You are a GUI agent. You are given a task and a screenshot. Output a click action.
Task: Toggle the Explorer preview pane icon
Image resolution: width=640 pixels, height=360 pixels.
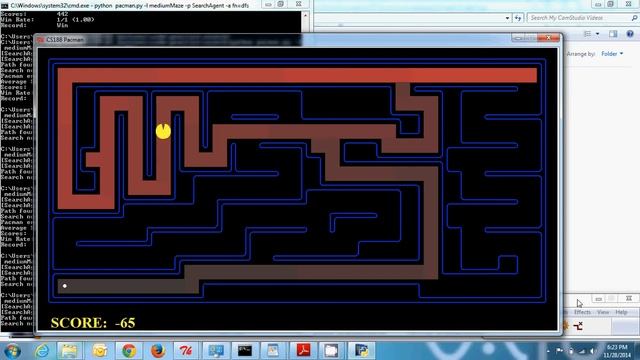(613, 34)
